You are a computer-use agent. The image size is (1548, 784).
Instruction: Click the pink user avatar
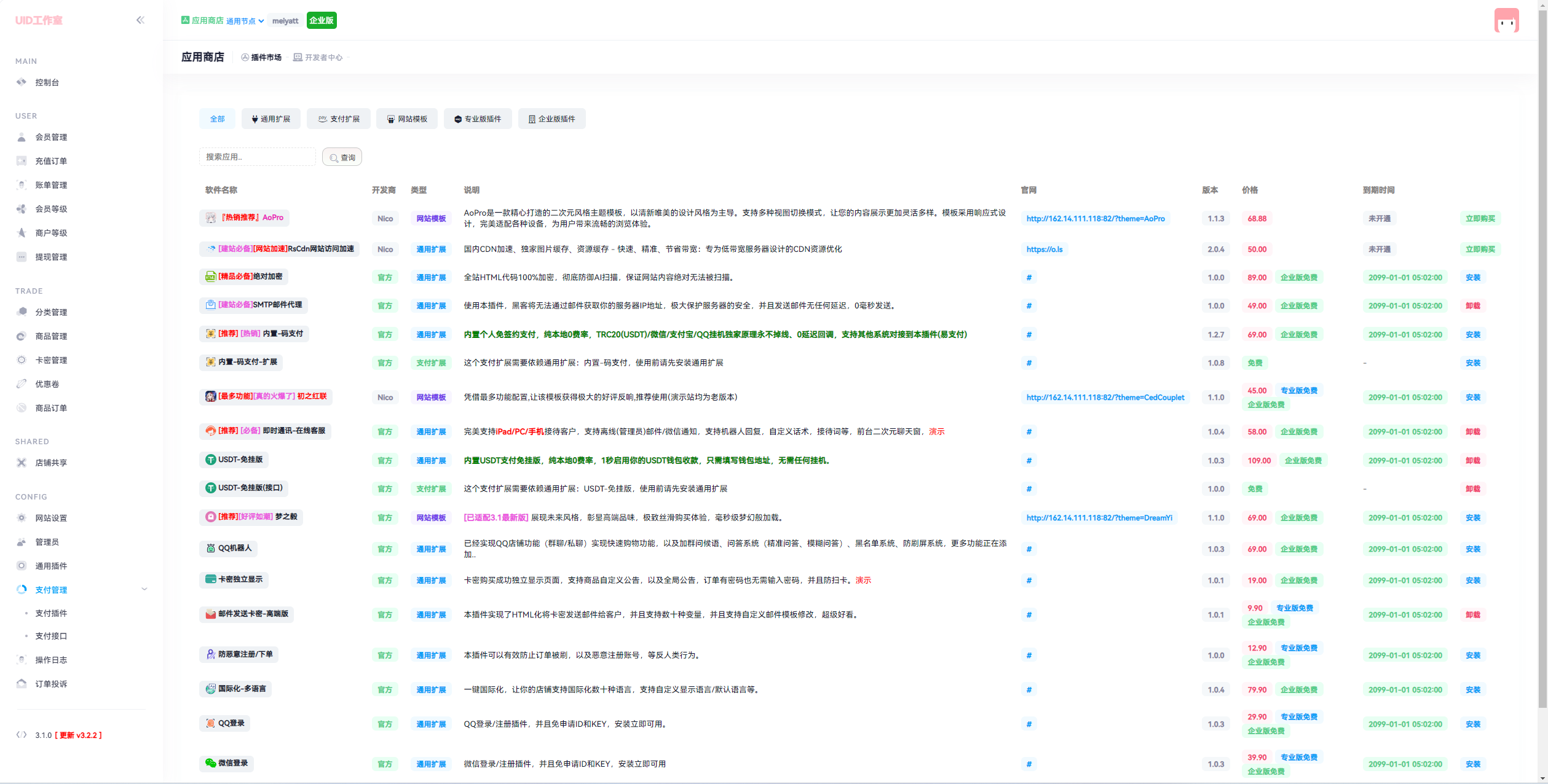coord(1506,21)
